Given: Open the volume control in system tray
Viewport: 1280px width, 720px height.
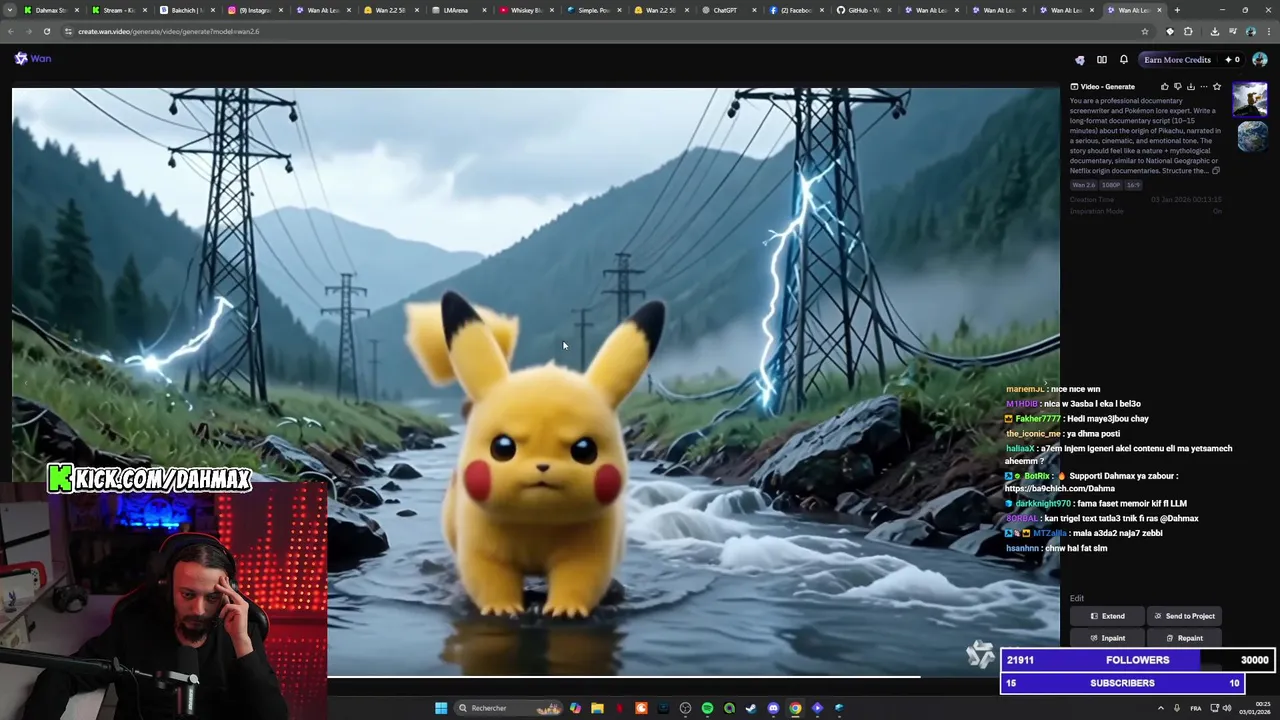Looking at the screenshot, I should [1227, 708].
